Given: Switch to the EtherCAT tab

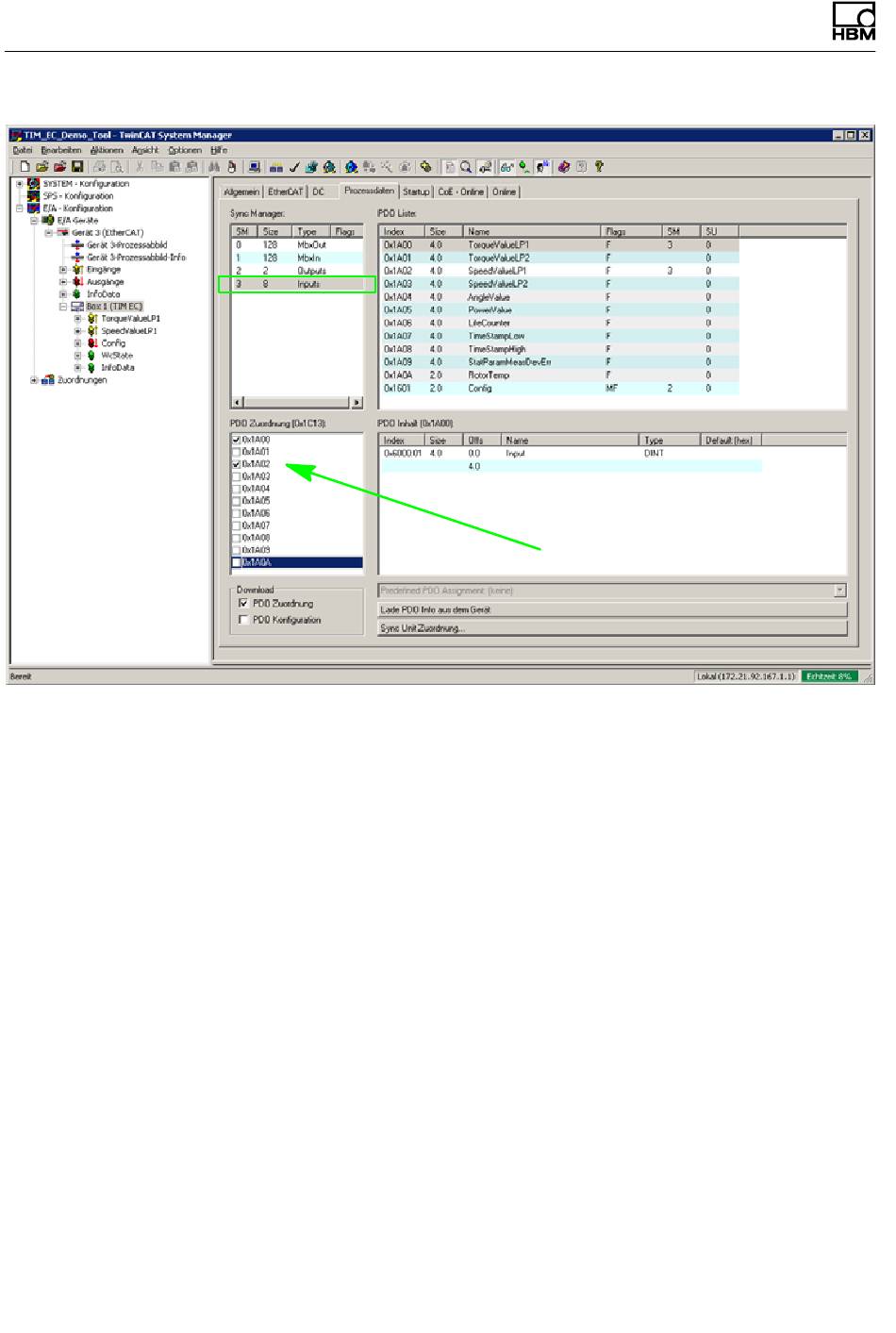Looking at the screenshot, I should pos(286,192).
